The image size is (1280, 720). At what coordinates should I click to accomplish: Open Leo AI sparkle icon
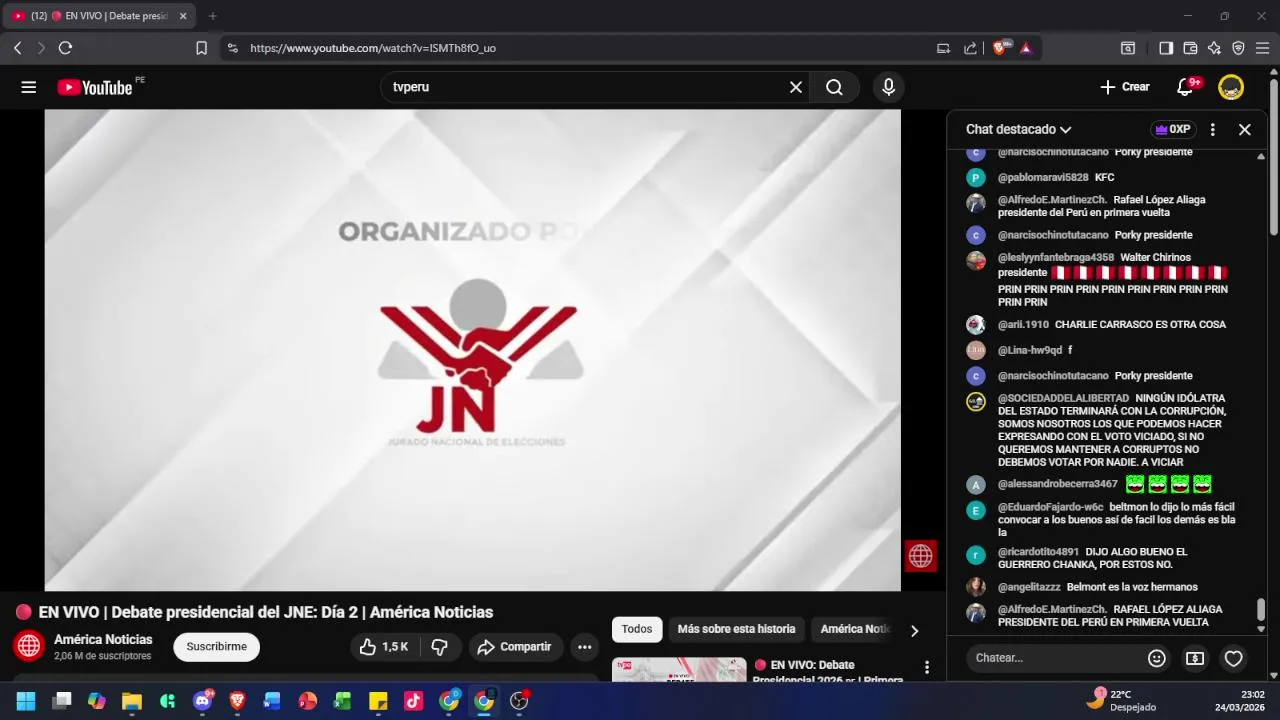tap(1214, 48)
